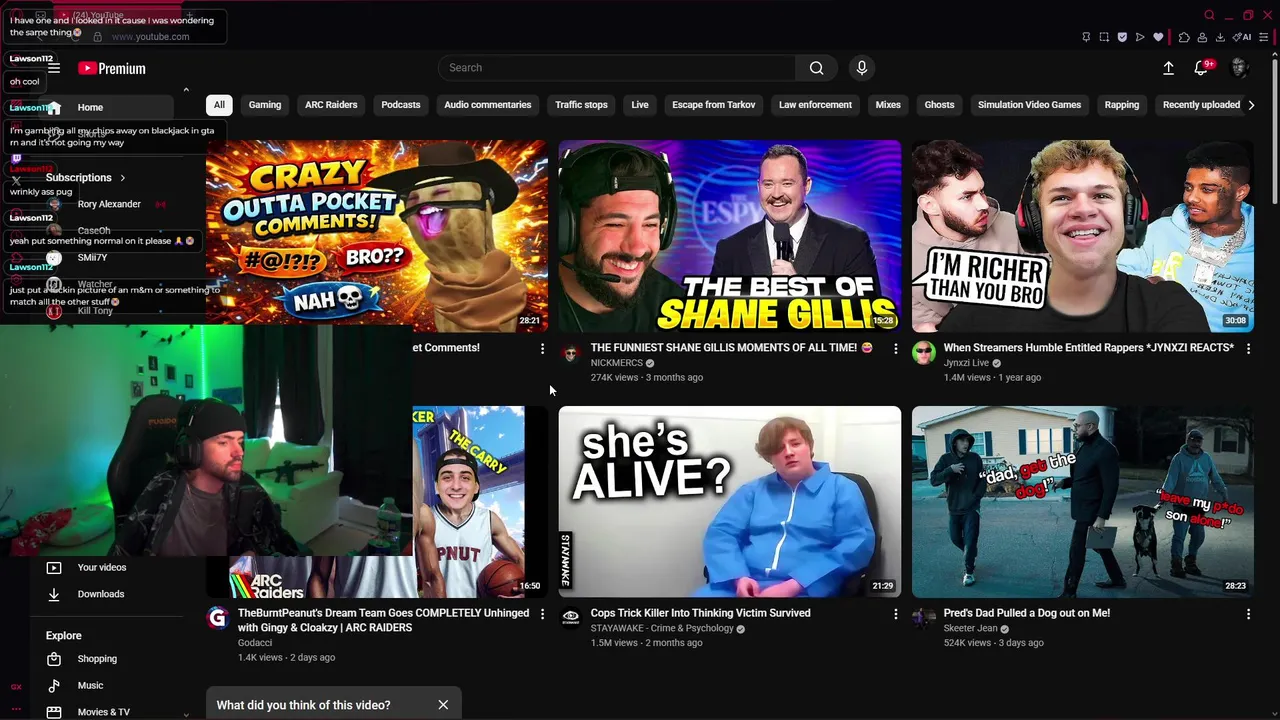Click into the YouTube search field
The height and width of the screenshot is (720, 1280).
(x=617, y=68)
